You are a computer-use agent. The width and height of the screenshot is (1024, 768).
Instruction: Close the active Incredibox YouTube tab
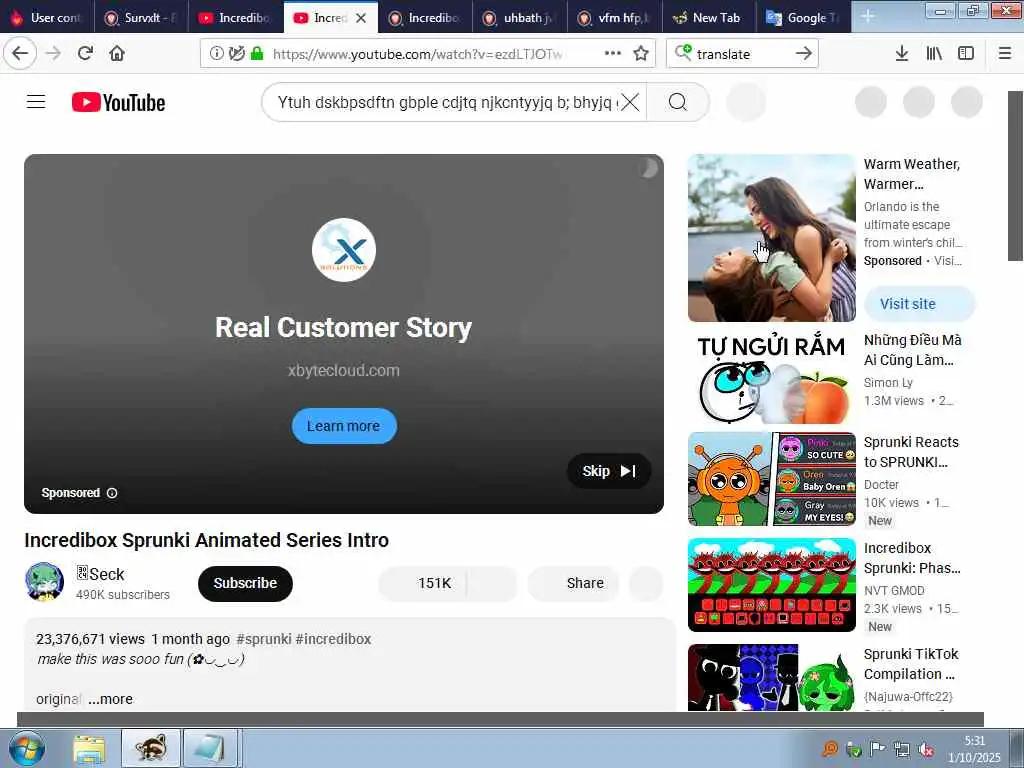tap(360, 18)
